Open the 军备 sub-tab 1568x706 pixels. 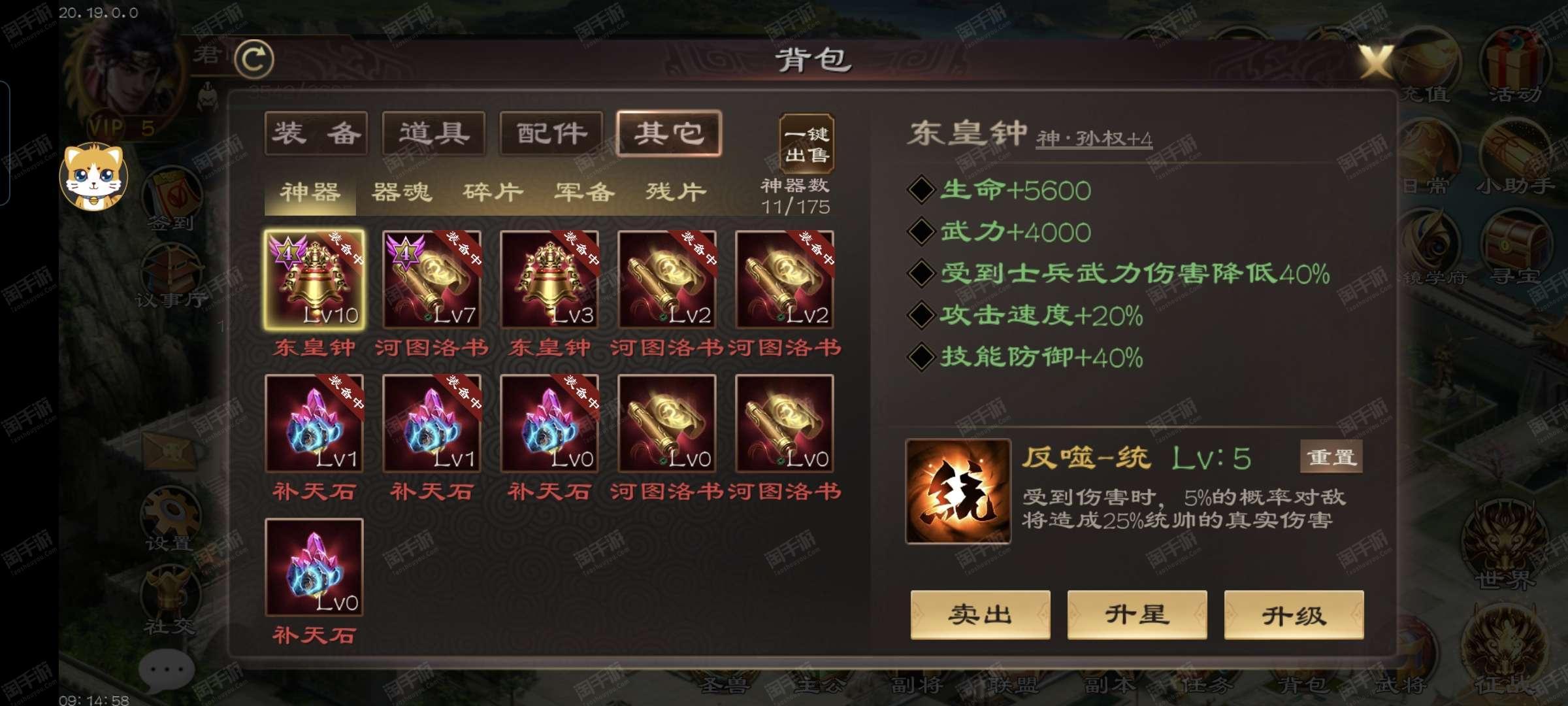click(x=585, y=192)
